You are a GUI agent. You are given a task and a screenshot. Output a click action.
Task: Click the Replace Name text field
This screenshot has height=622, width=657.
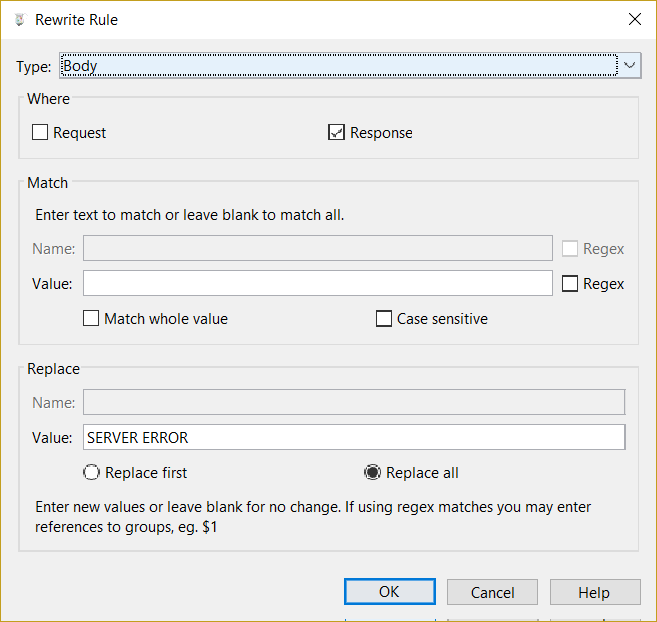pyautogui.click(x=353, y=403)
